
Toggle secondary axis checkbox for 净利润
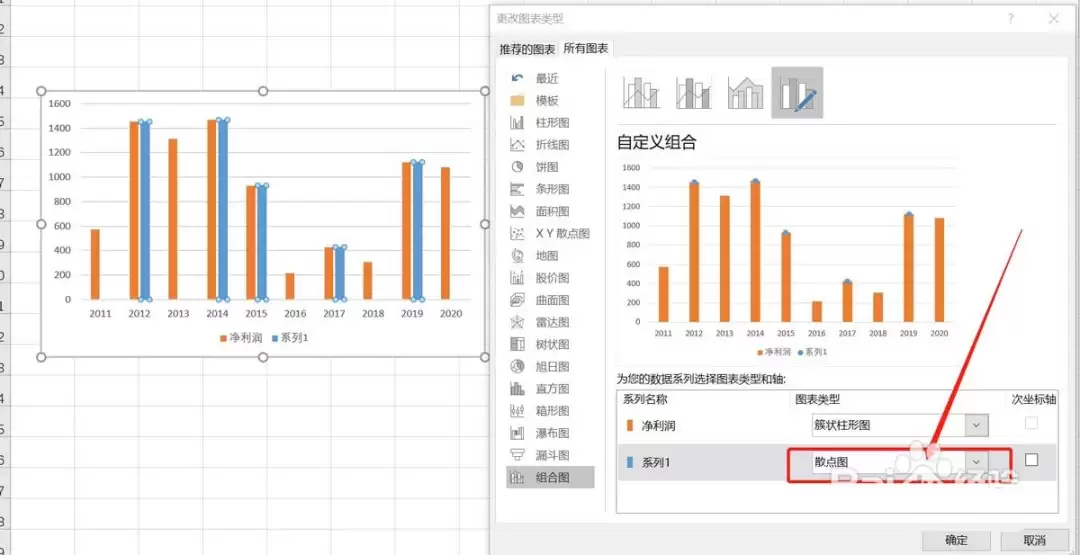point(1031,423)
